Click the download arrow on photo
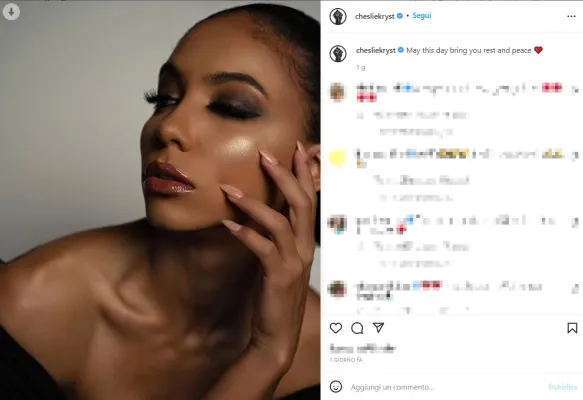 coord(11,12)
